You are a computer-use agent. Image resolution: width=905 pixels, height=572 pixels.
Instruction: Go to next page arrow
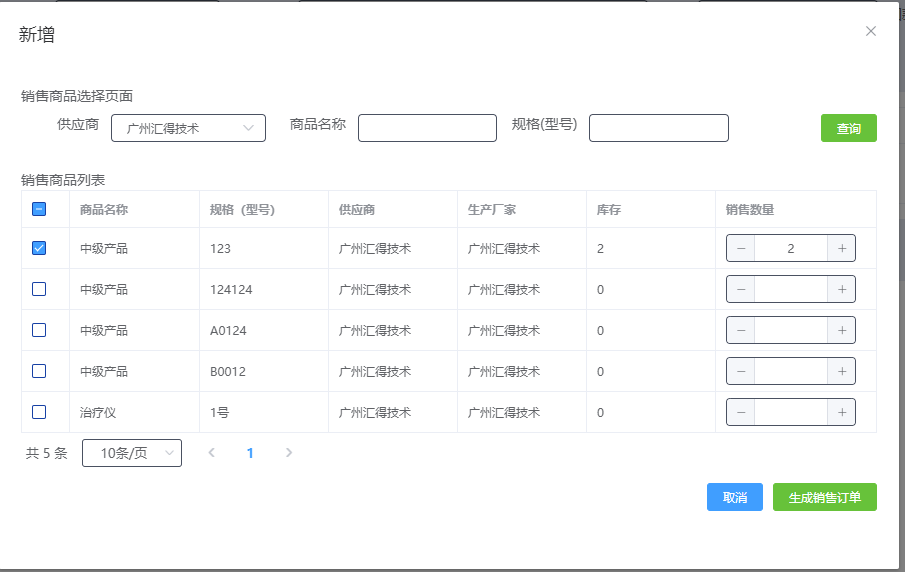pos(289,453)
